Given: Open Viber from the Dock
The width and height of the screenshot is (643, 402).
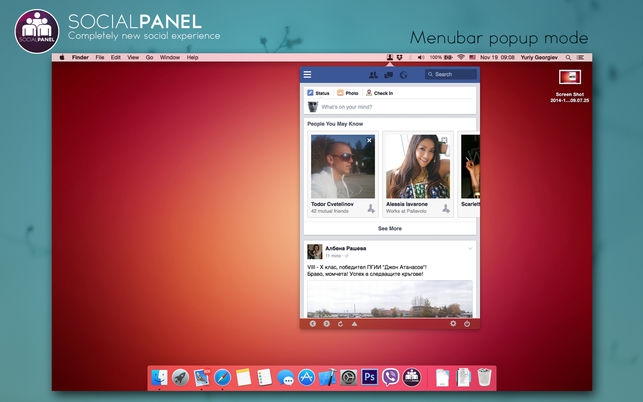Looking at the screenshot, I should (390, 377).
